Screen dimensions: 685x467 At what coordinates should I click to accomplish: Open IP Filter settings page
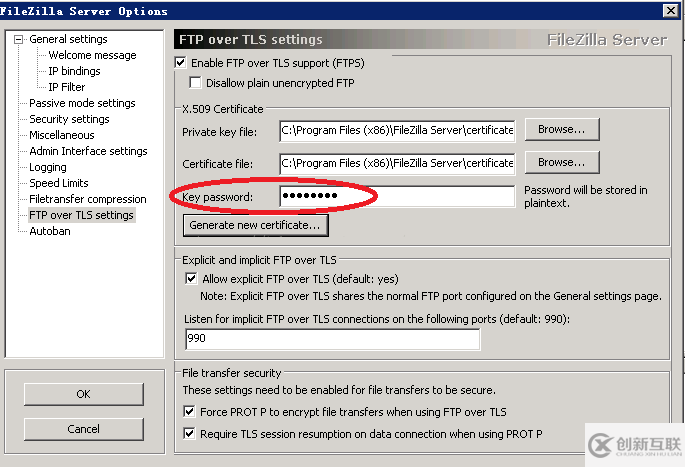click(67, 87)
